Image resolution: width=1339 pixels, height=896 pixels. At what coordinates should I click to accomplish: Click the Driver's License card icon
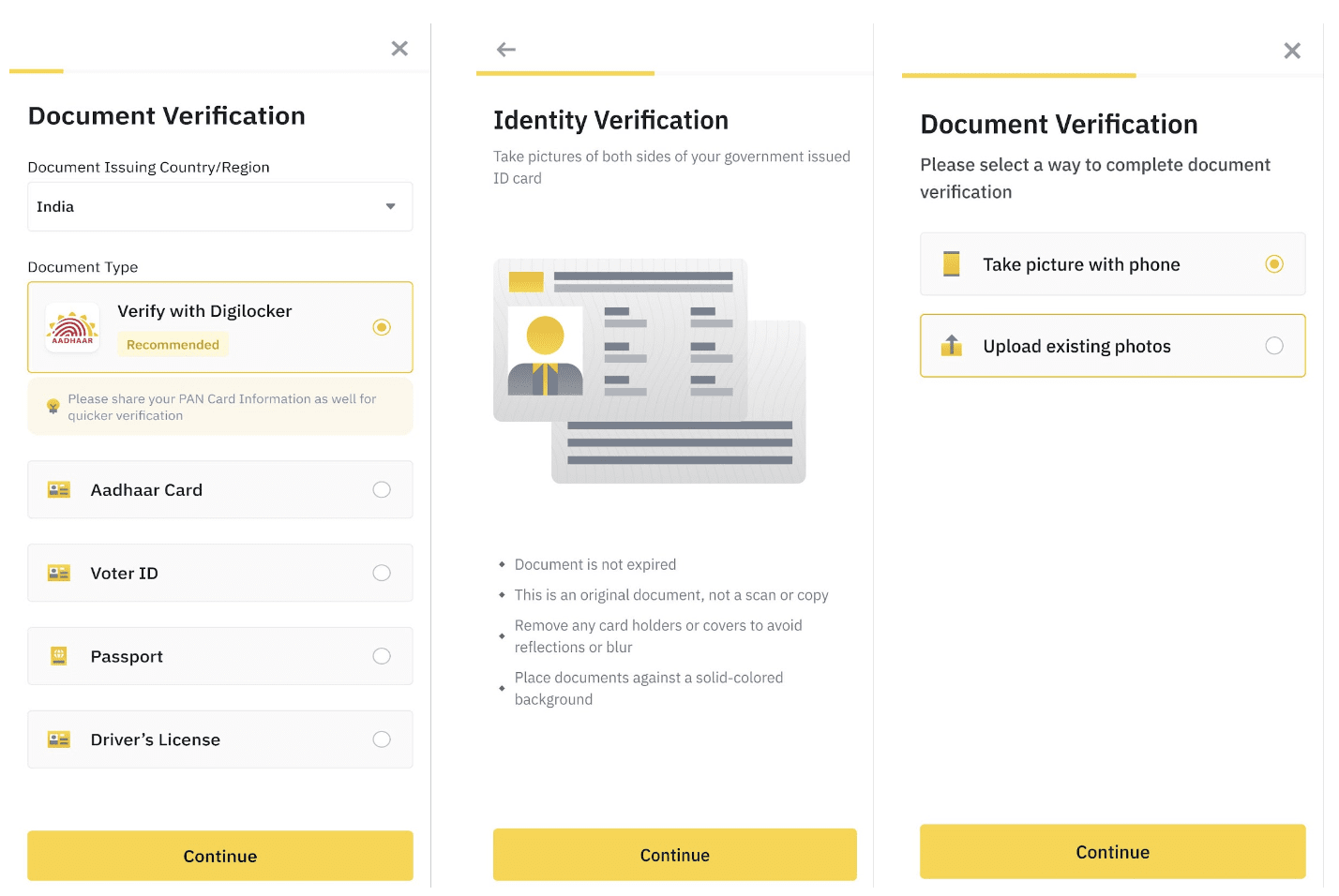pos(59,739)
